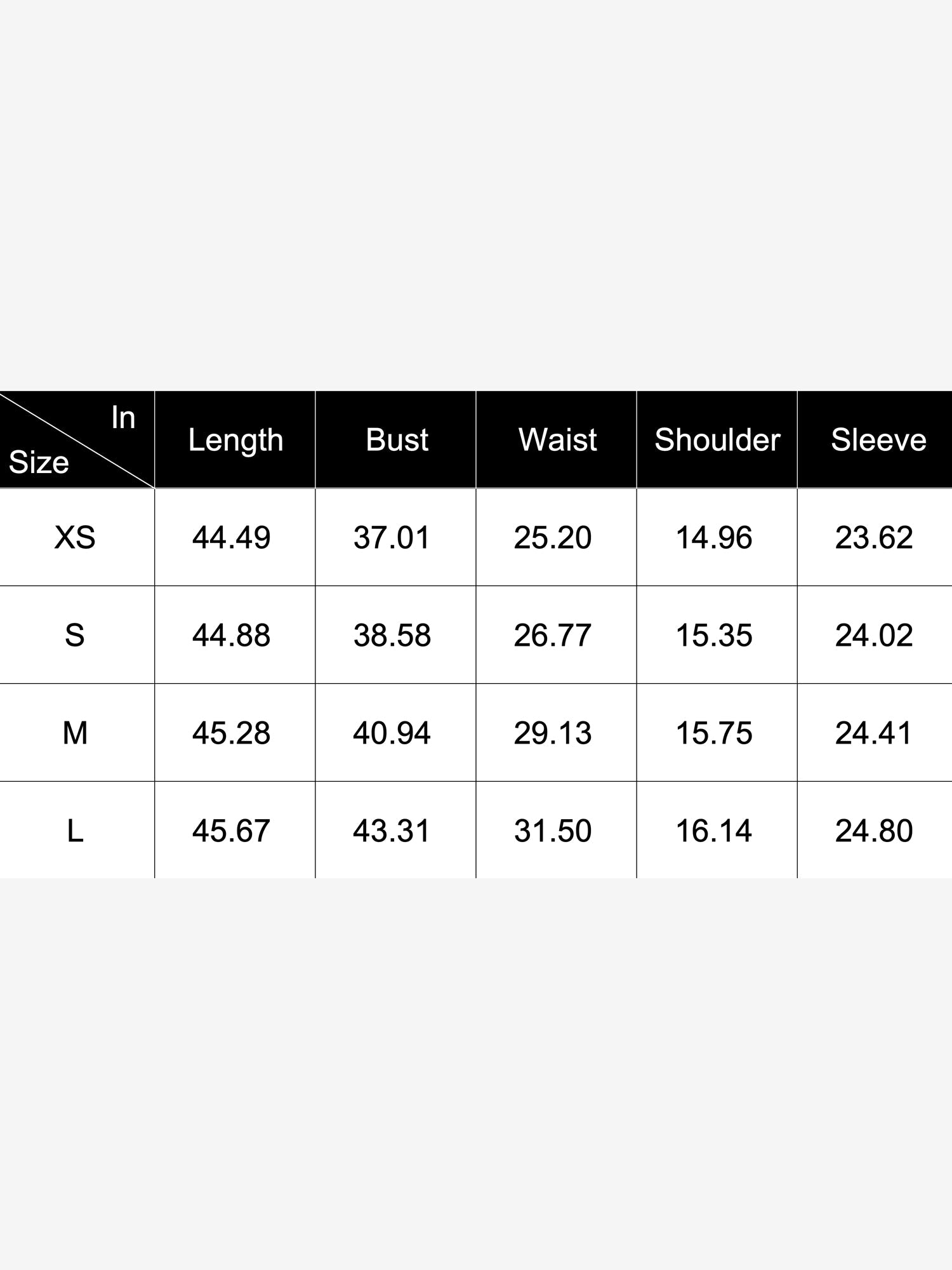Click the Sleeve column header
The height and width of the screenshot is (1270, 952).
[878, 440]
